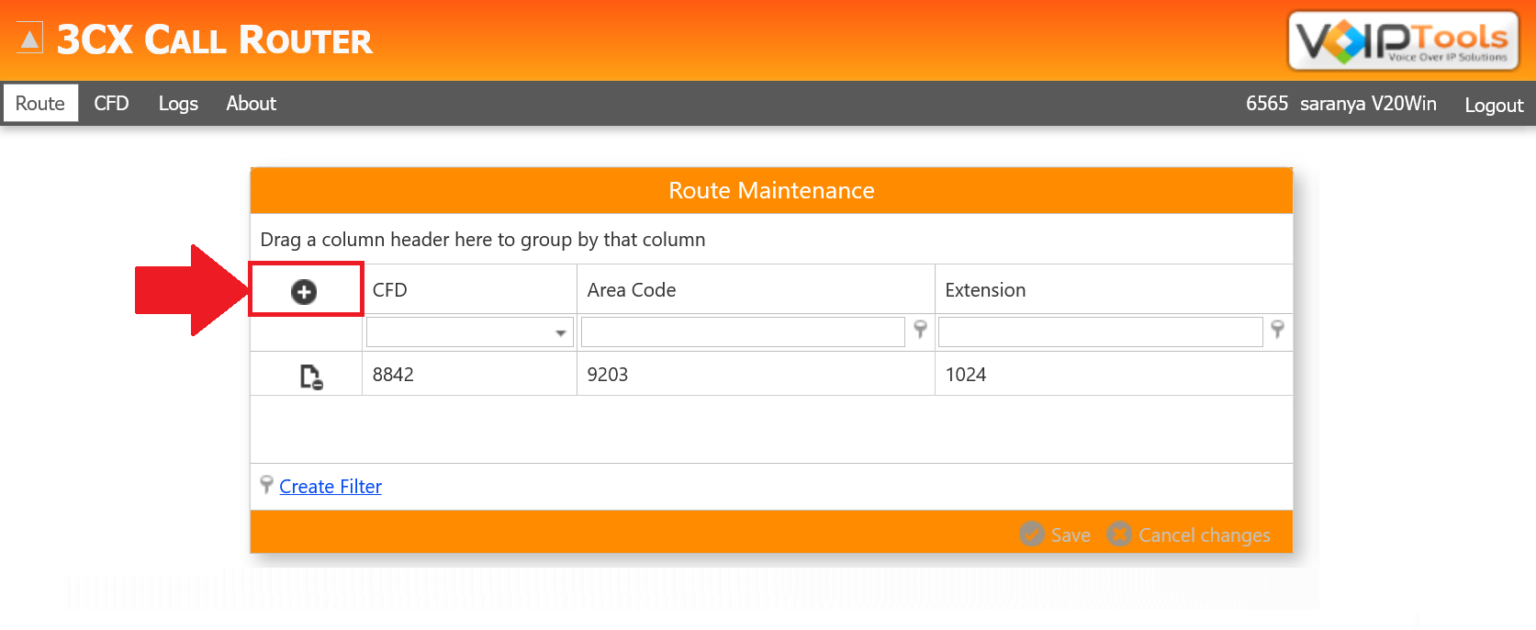
Task: Select the Route tab
Action: [x=39, y=103]
